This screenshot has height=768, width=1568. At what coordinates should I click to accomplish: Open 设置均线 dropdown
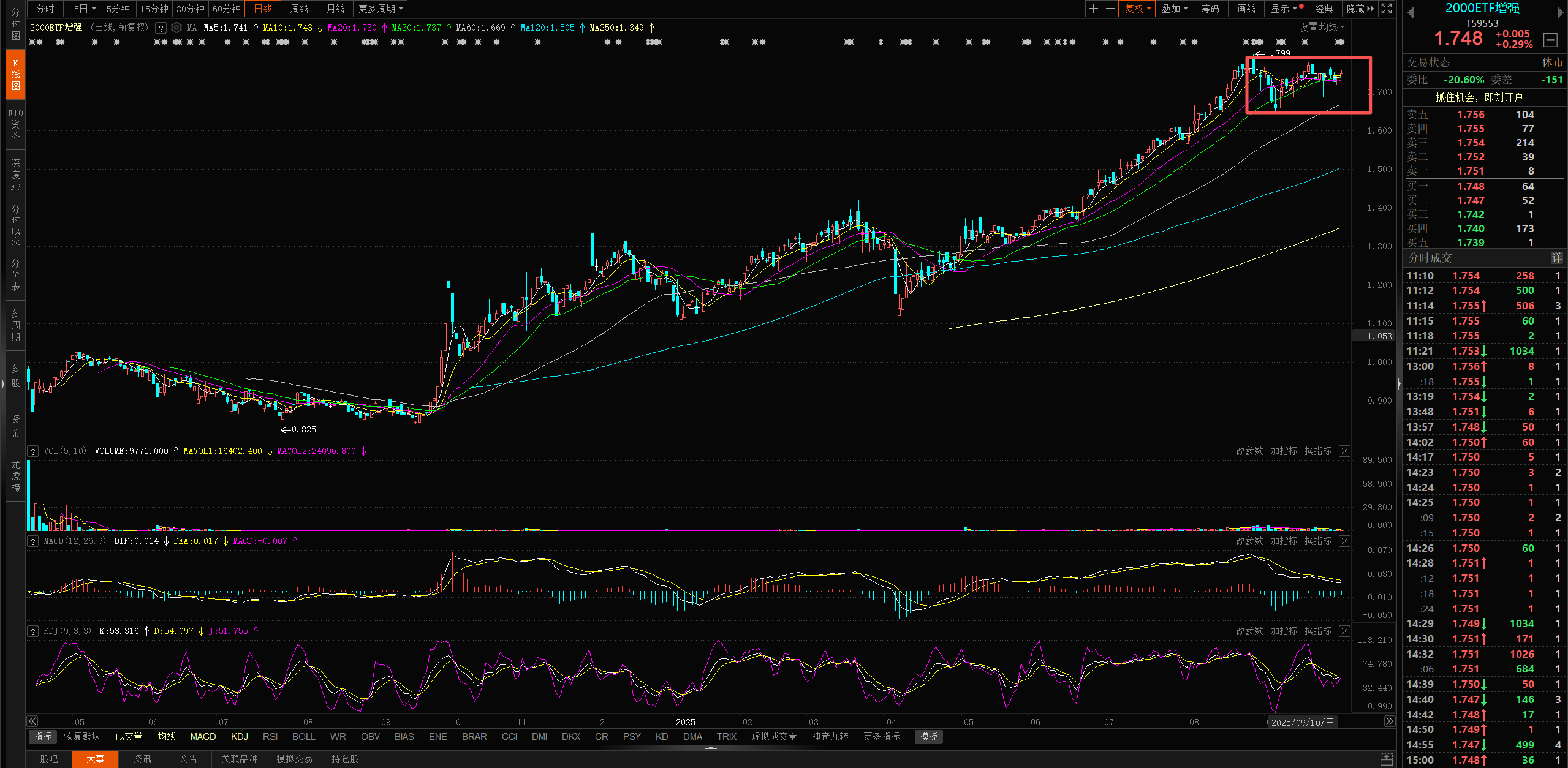1321,27
